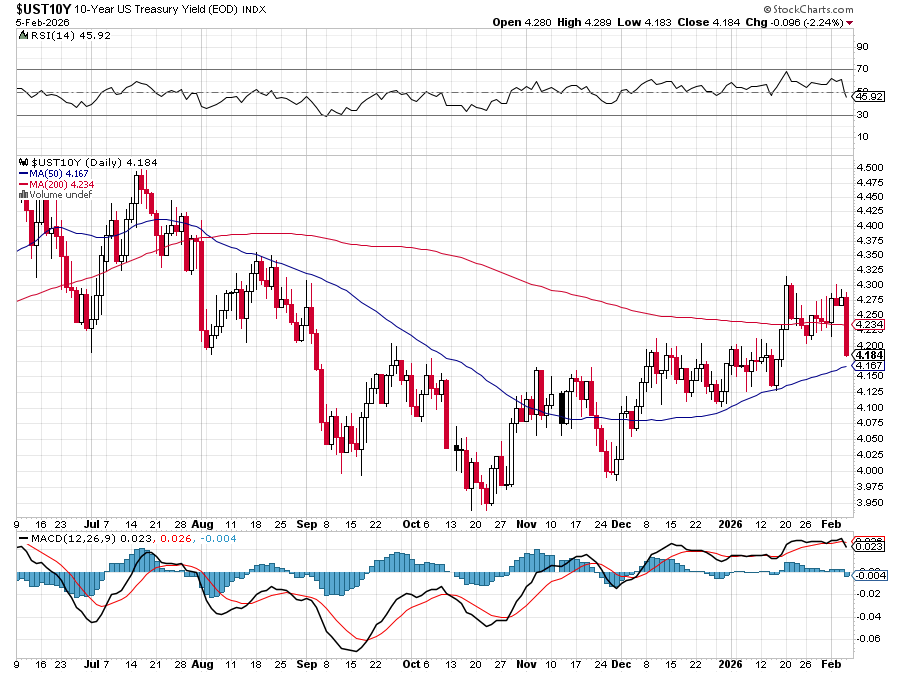Click the Sep label on the price date axis

(305, 523)
